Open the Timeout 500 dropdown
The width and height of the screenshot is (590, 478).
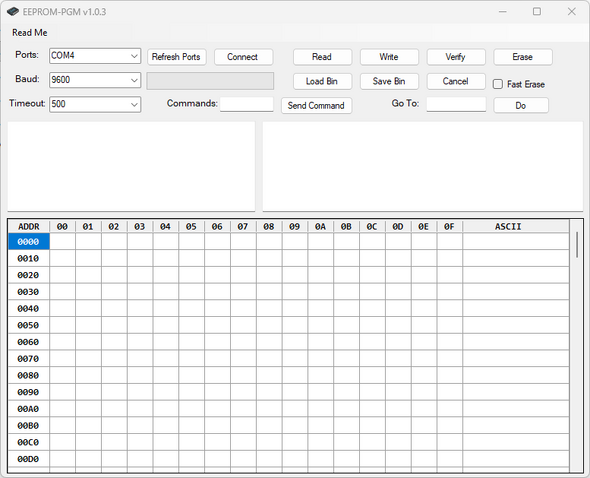click(x=95, y=104)
